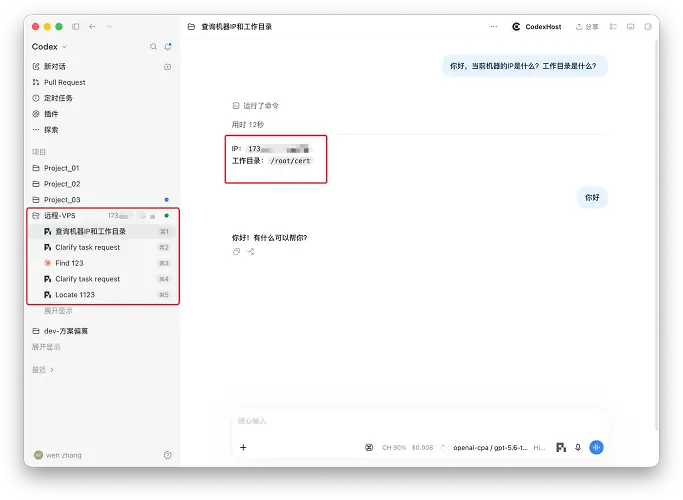This screenshot has width=683, height=500.
Task: Open second Clarify task request chat (⌘4)
Action: tap(103, 279)
